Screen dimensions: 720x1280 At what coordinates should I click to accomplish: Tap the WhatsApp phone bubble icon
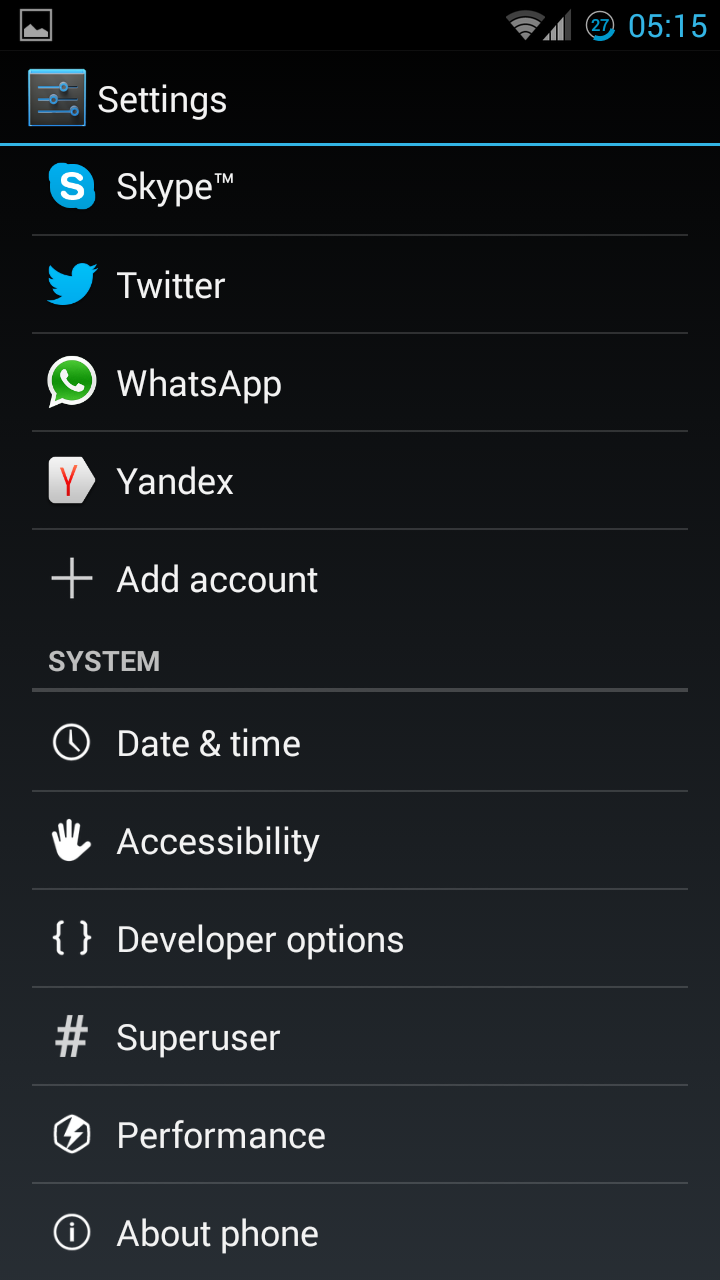[x=72, y=382]
